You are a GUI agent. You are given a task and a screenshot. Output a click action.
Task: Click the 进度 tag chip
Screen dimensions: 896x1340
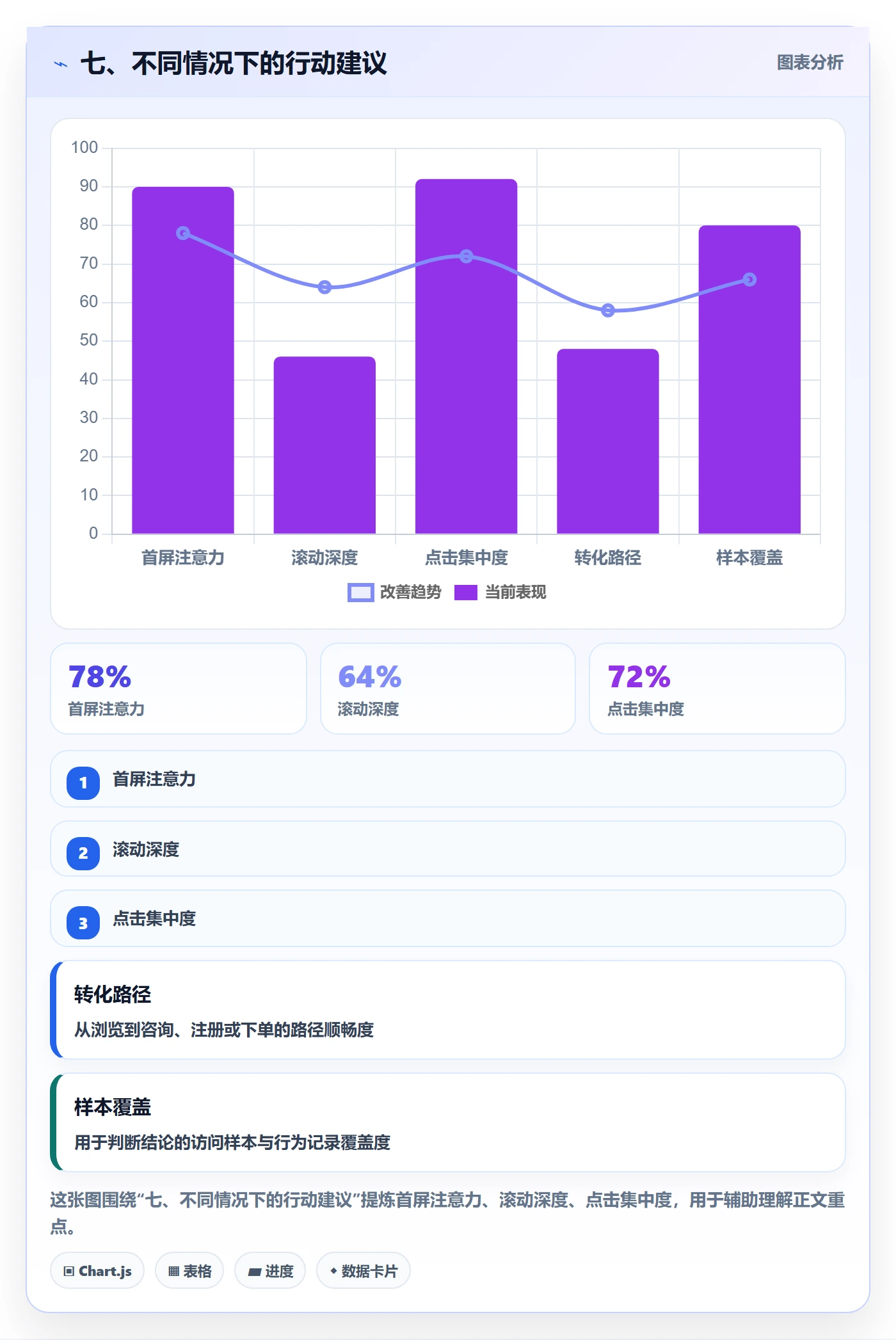pos(270,1271)
